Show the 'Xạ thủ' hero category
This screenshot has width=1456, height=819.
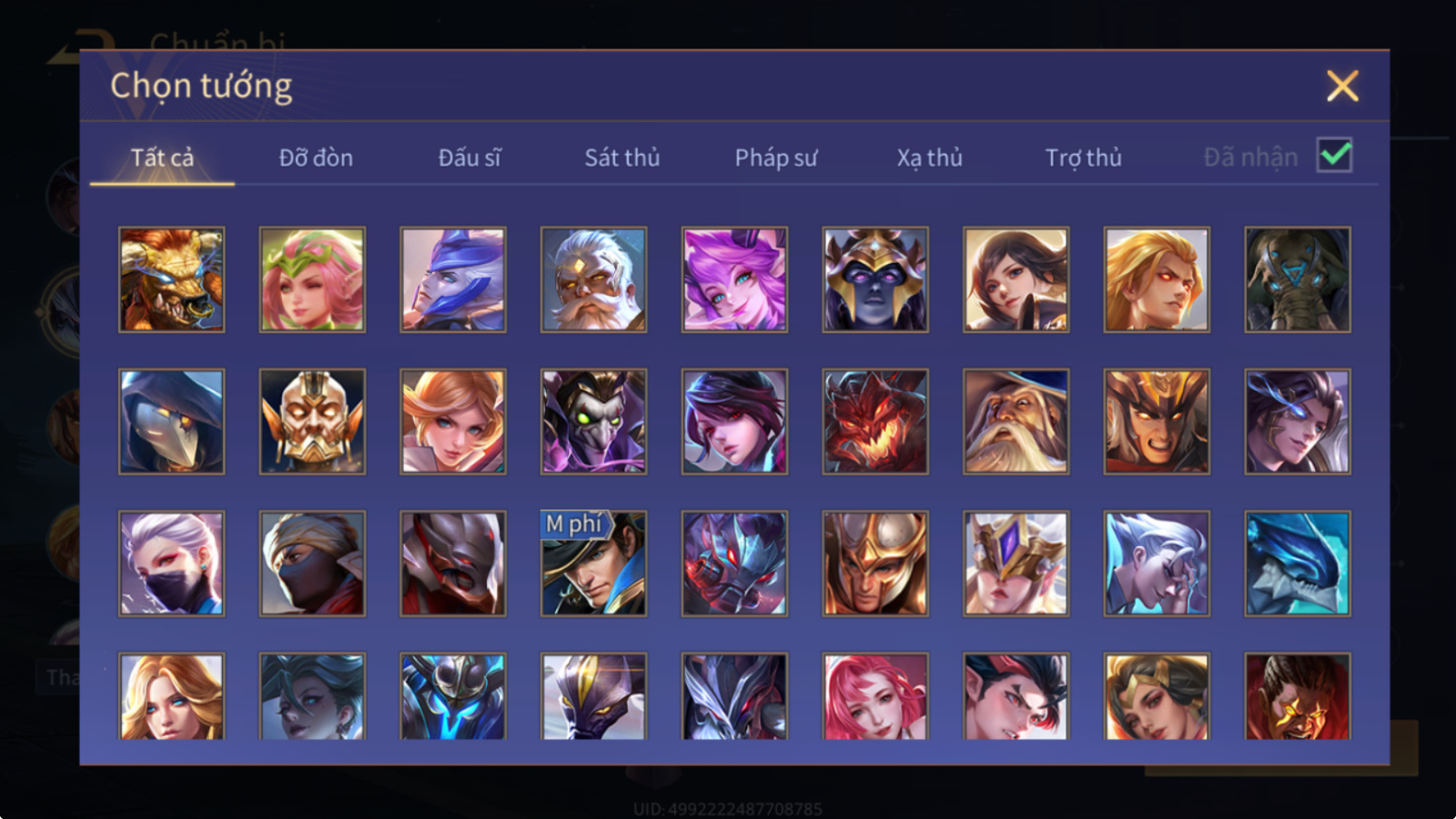pos(930,158)
